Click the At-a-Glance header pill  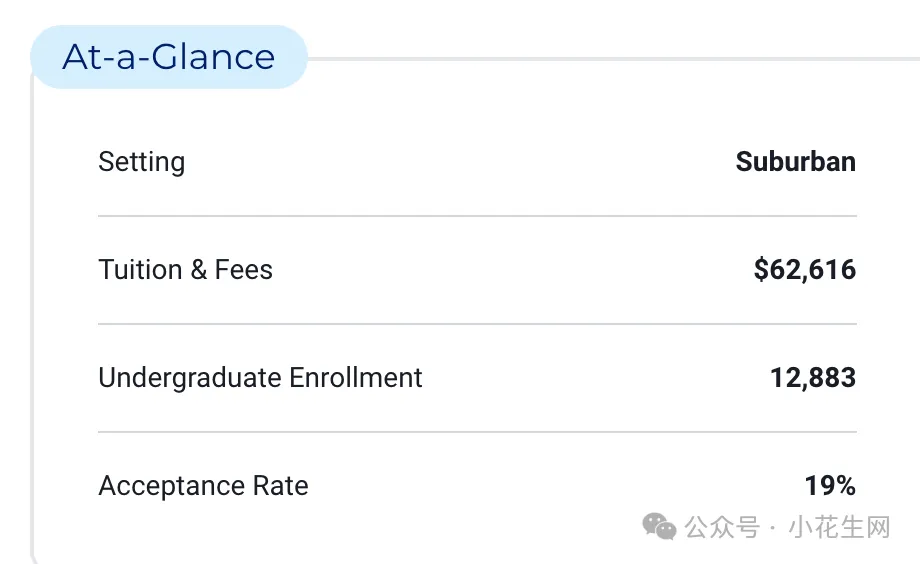[169, 57]
